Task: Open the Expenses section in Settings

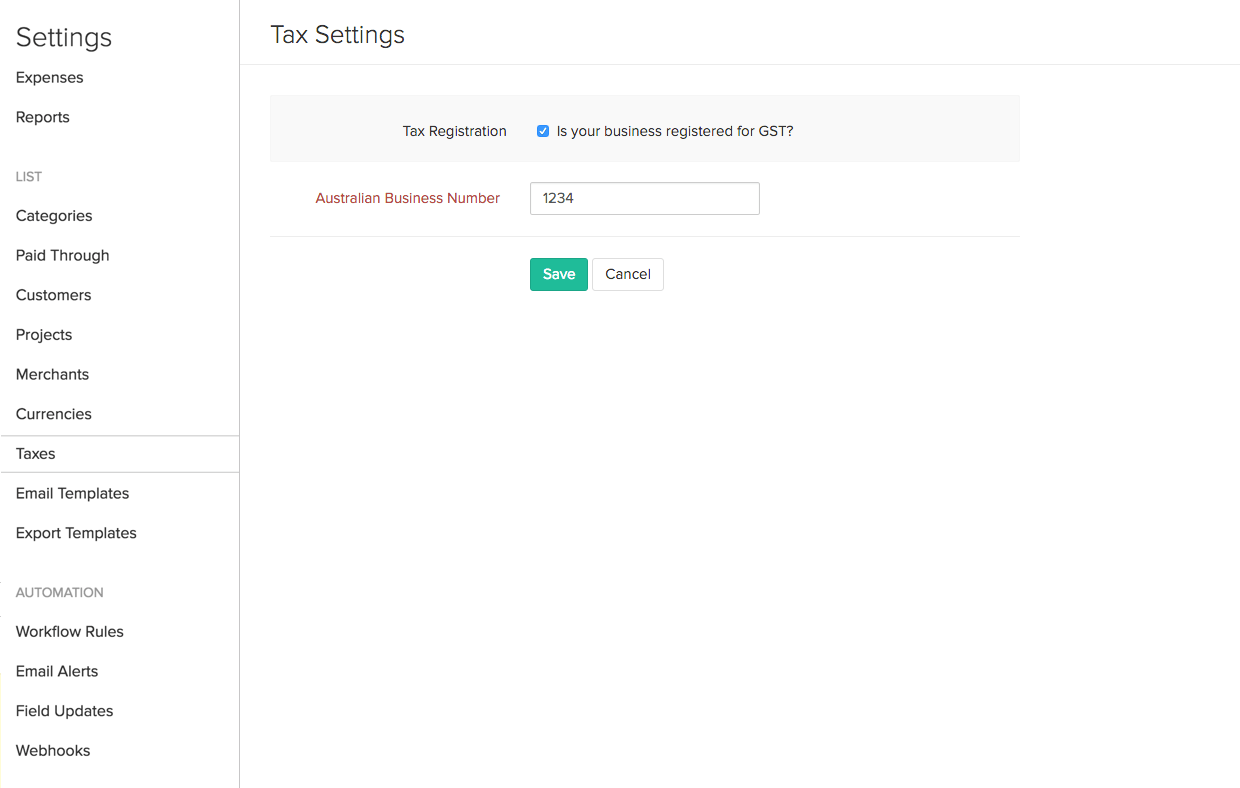Action: click(x=49, y=77)
